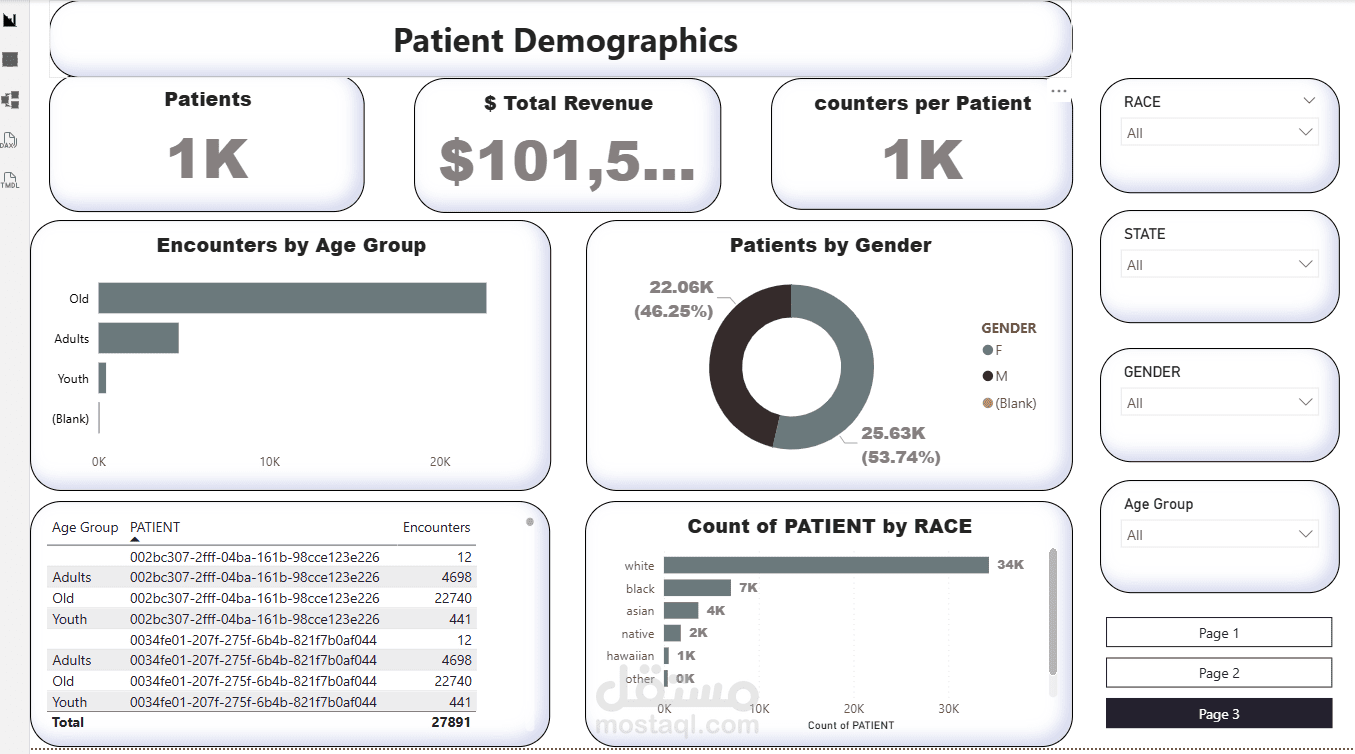1355x754 pixels.
Task: Click the sort arrow under PATIENT column
Action: pyautogui.click(x=135, y=540)
